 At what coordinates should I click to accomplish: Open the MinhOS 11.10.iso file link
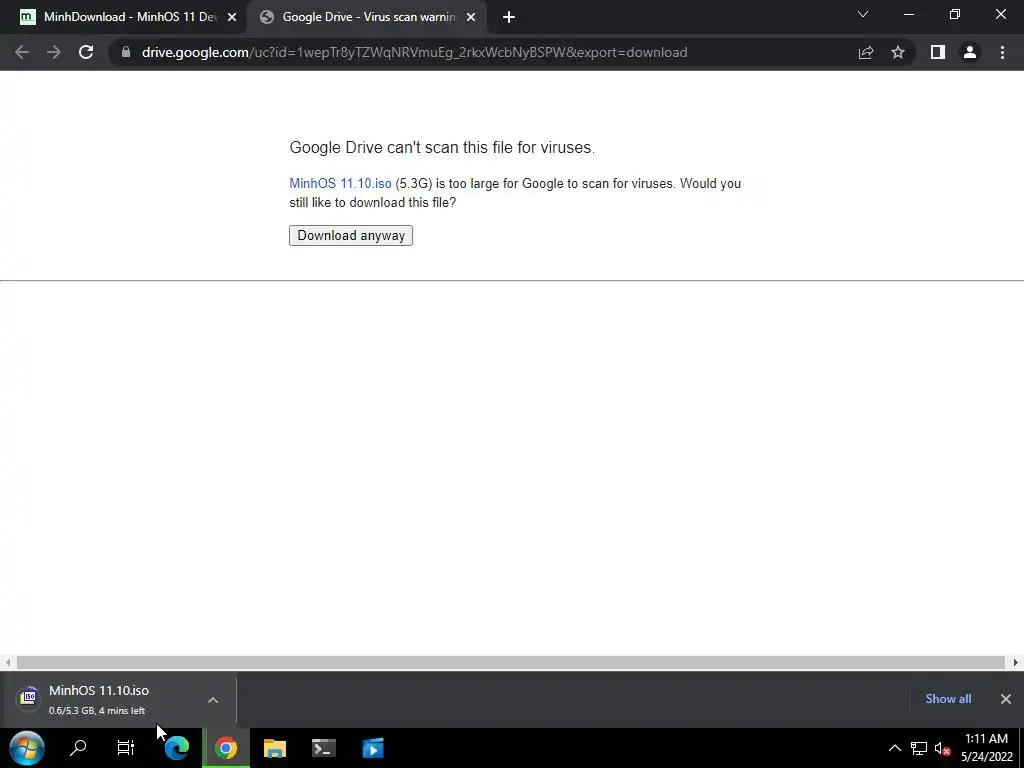pyautogui.click(x=340, y=184)
